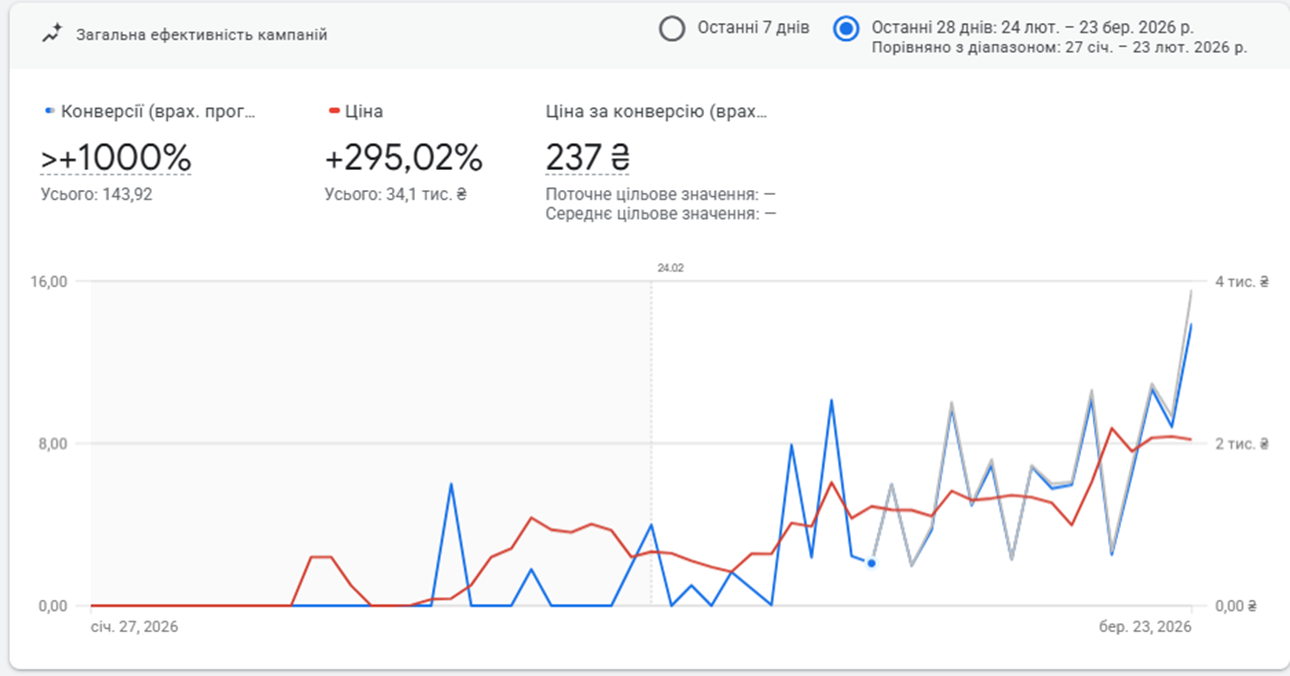Click the blue highlighted data point on the chart

coord(871,563)
